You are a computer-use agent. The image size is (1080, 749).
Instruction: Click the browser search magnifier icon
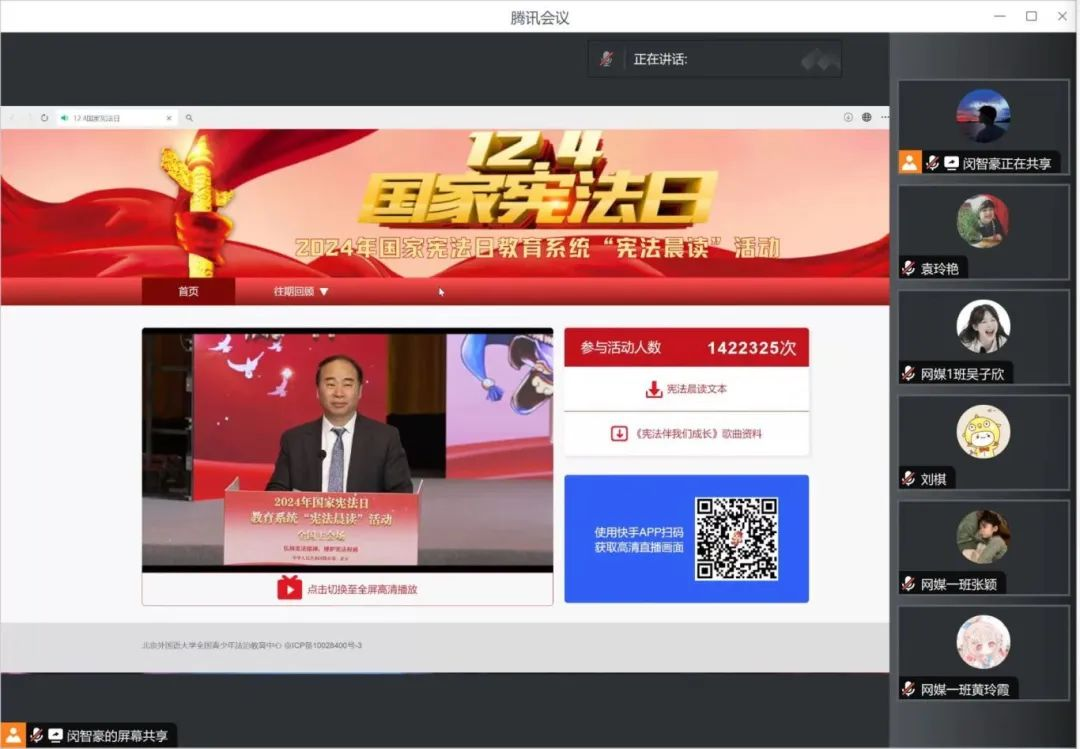(189, 118)
